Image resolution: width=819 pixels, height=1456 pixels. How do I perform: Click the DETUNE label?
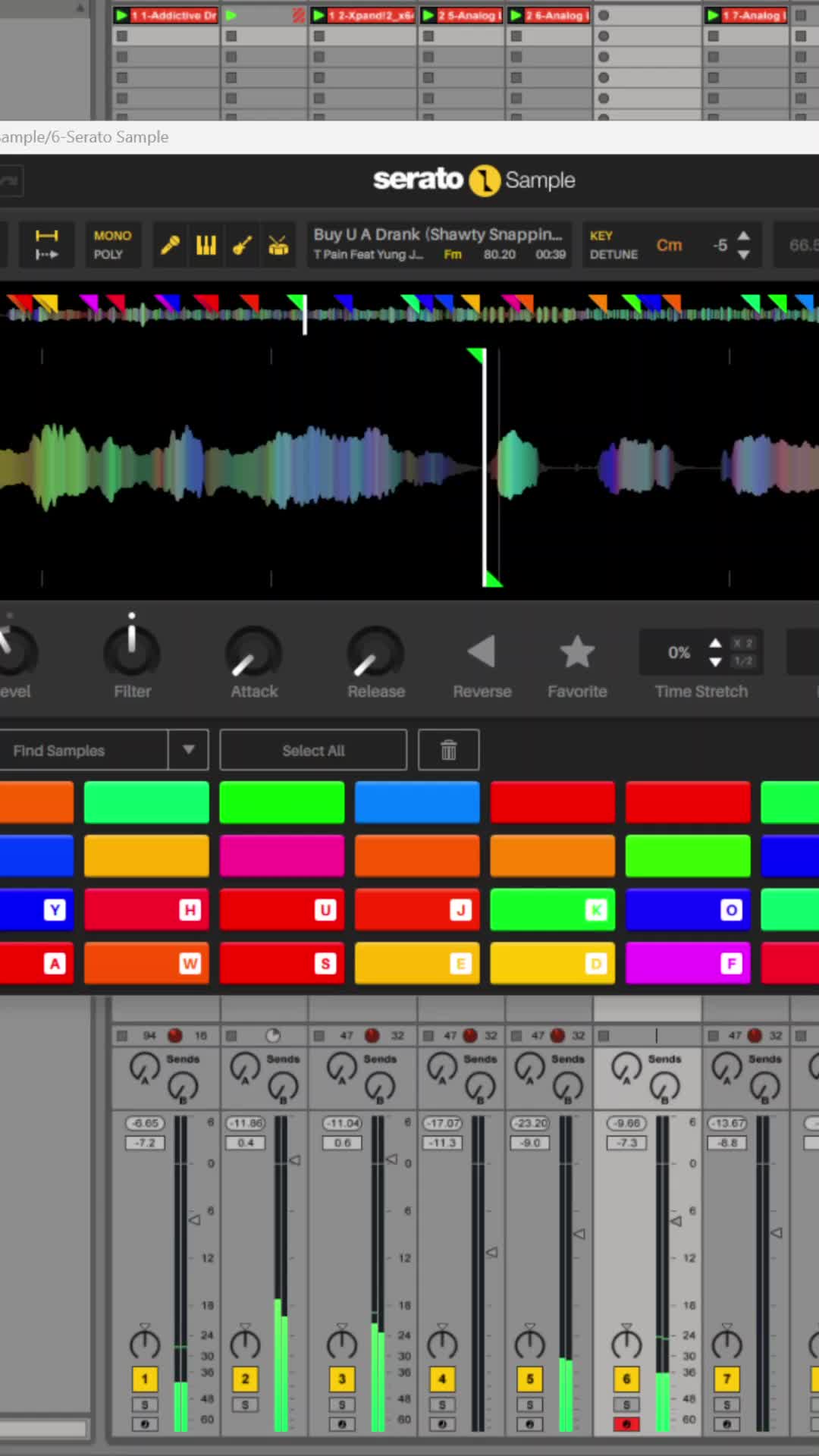click(x=614, y=255)
